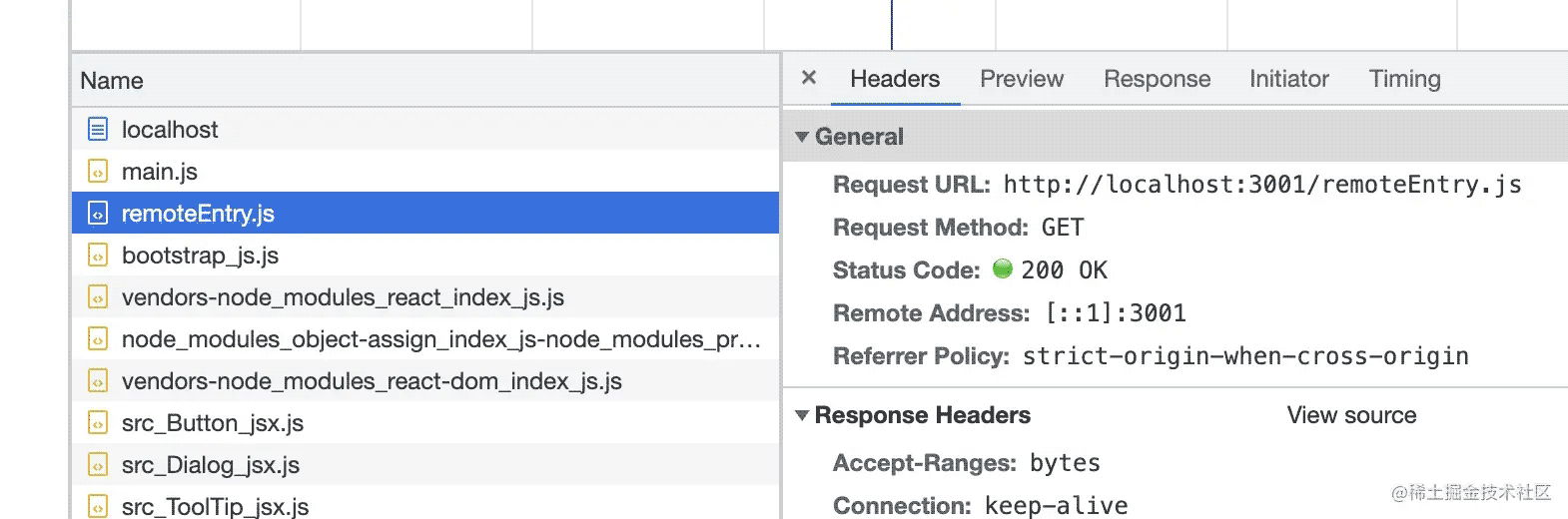Image resolution: width=1568 pixels, height=519 pixels.
Task: Click the Name column header
Action: [112, 81]
